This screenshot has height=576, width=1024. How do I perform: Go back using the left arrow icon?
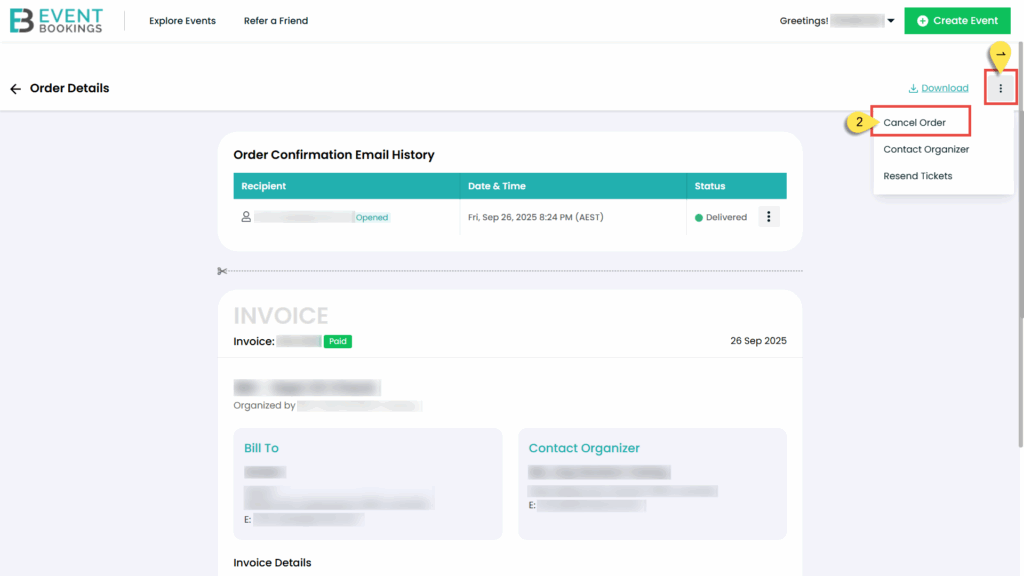click(x=15, y=89)
